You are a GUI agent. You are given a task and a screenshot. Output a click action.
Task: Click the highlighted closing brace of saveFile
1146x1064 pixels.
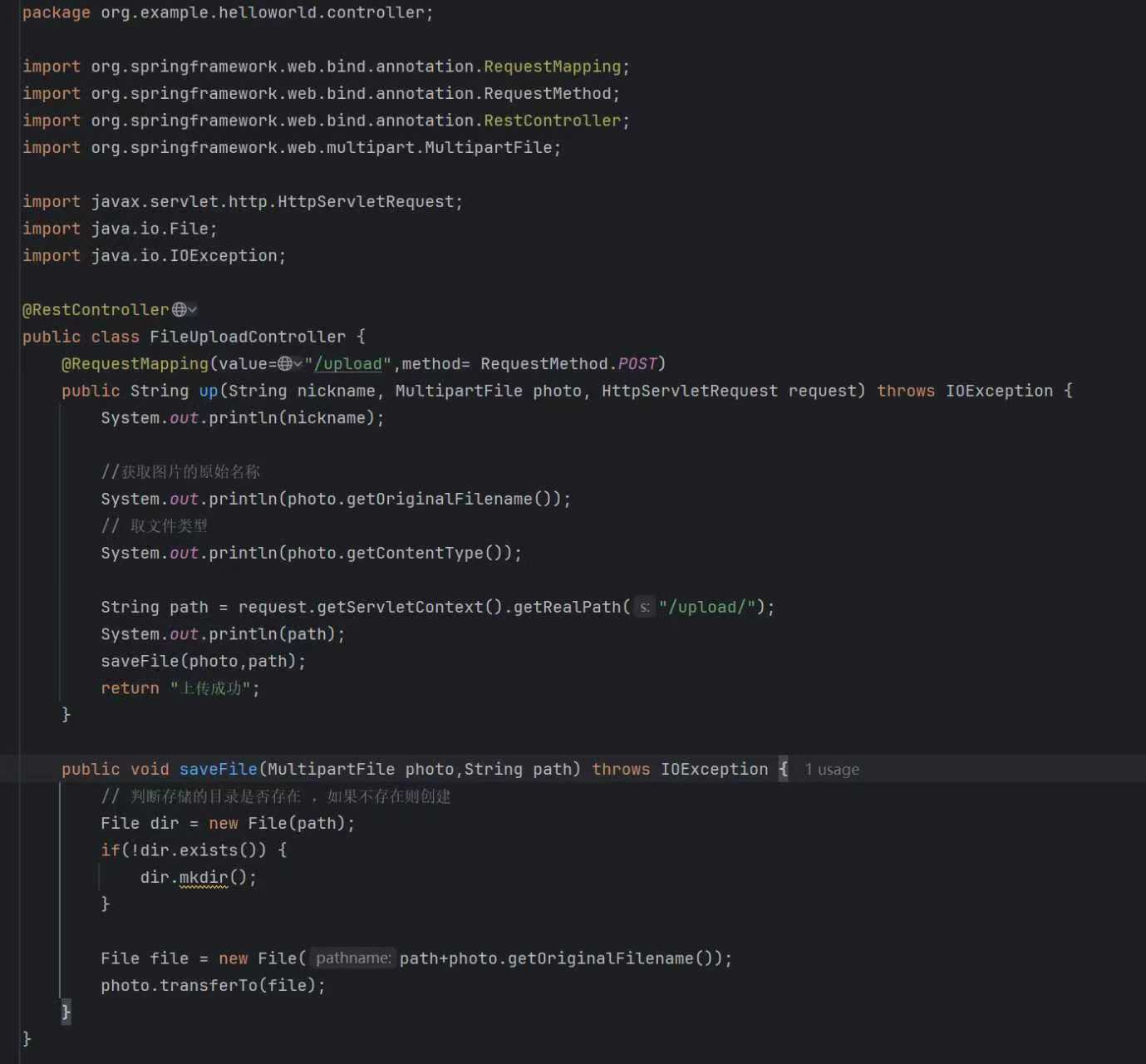click(x=66, y=1012)
